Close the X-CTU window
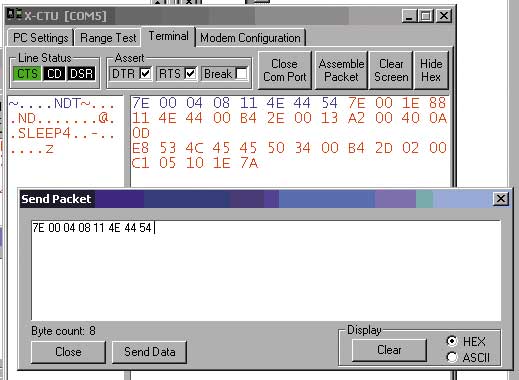The image size is (519, 380). pos(444,16)
